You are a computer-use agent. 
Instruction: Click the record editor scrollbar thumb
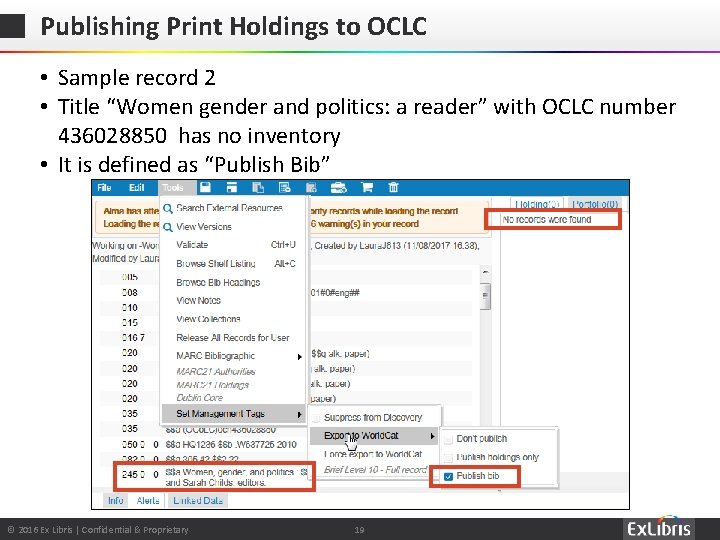click(485, 296)
